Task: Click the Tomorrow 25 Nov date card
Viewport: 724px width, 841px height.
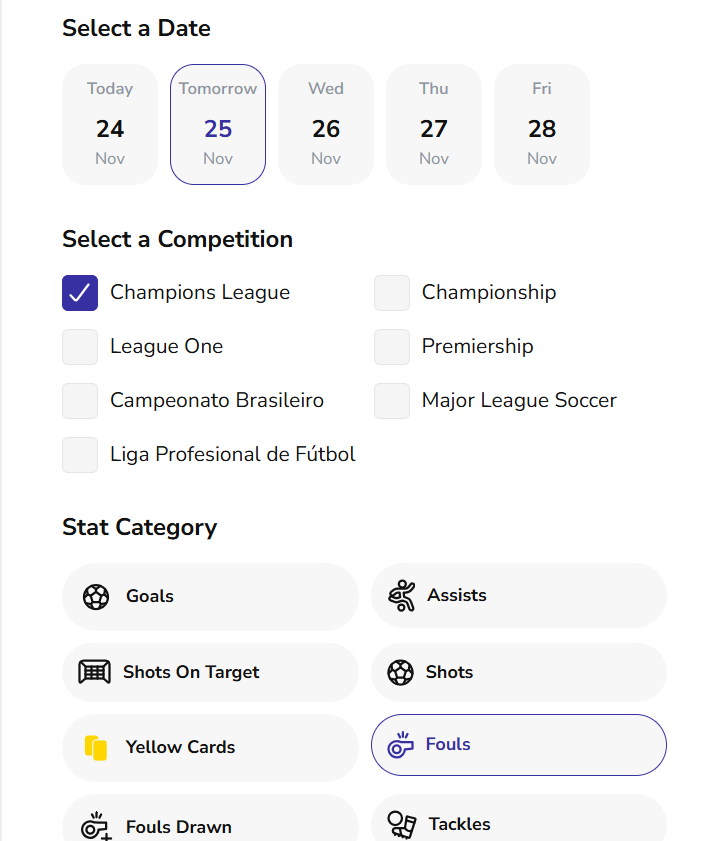Action: pos(218,125)
